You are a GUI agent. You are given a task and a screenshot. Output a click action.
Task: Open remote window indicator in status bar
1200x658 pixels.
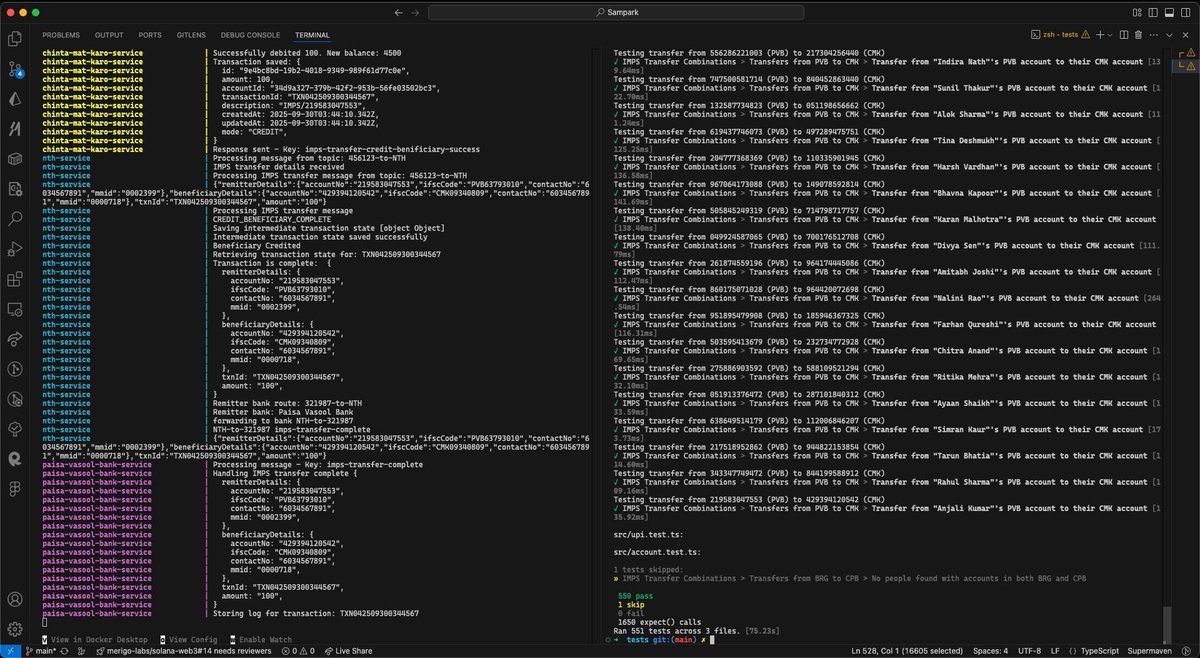(10, 651)
